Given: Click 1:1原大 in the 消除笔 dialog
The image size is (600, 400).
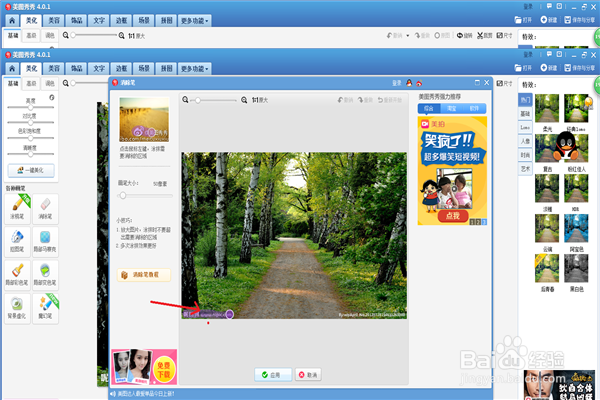Looking at the screenshot, I should pyautogui.click(x=260, y=100).
